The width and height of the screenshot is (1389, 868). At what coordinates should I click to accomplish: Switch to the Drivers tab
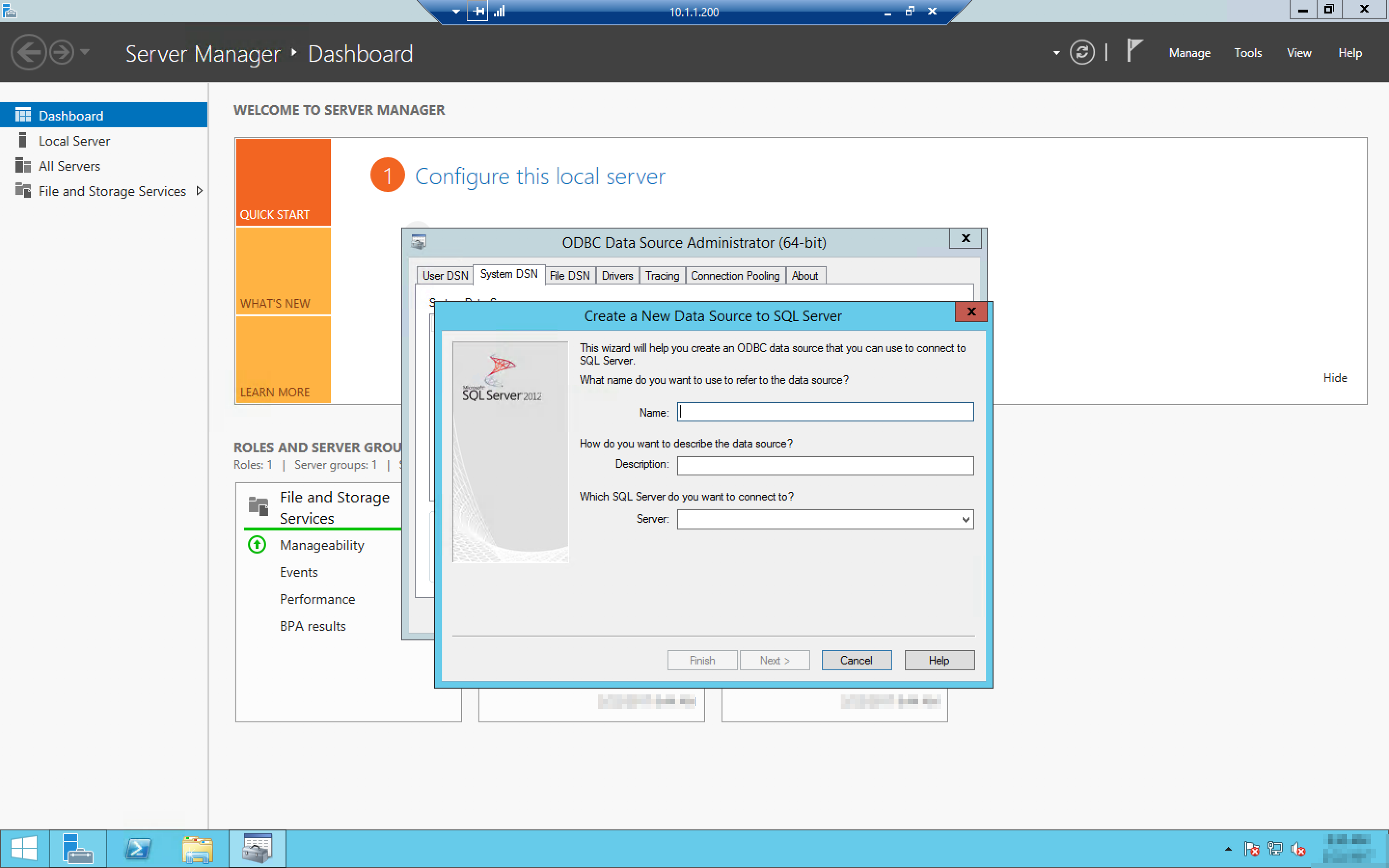[x=617, y=275]
